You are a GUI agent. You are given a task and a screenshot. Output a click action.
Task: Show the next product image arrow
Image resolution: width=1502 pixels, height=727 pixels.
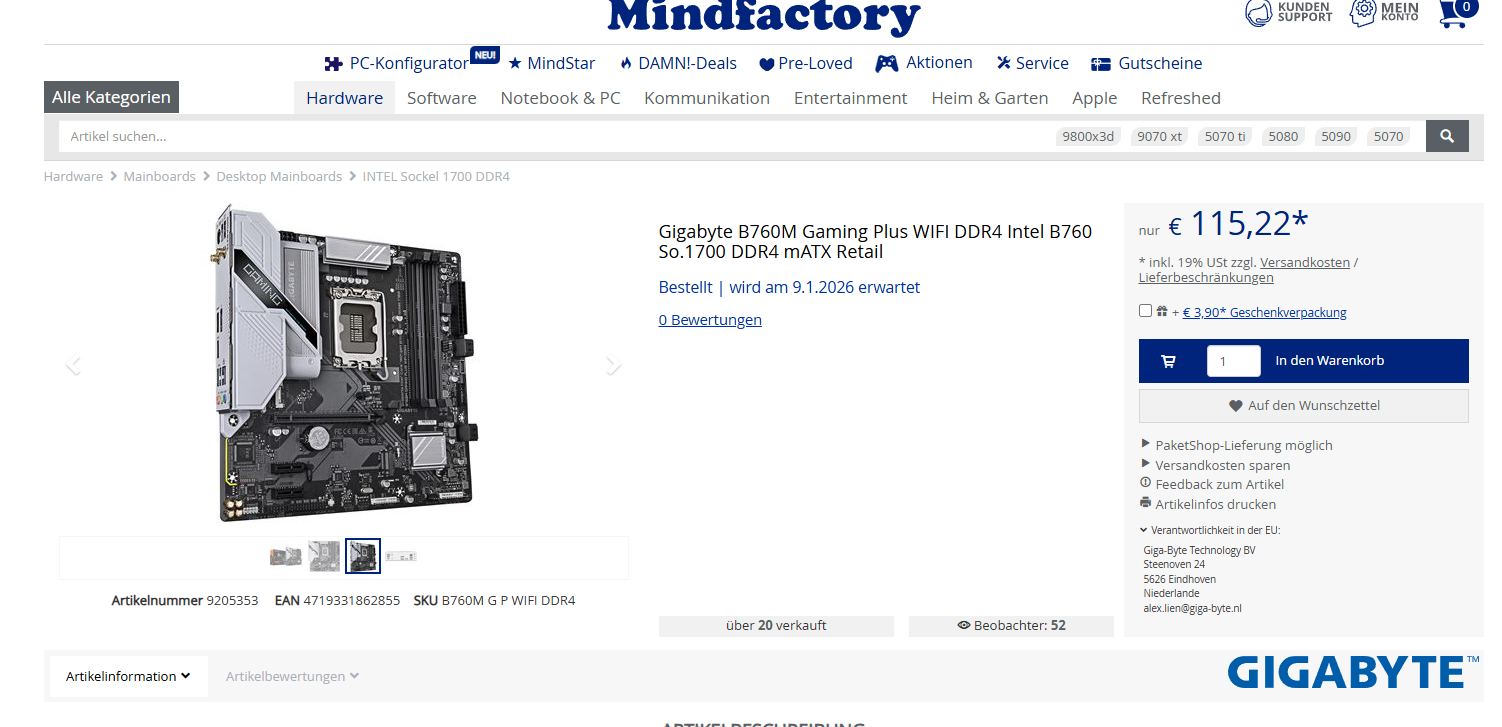614,366
